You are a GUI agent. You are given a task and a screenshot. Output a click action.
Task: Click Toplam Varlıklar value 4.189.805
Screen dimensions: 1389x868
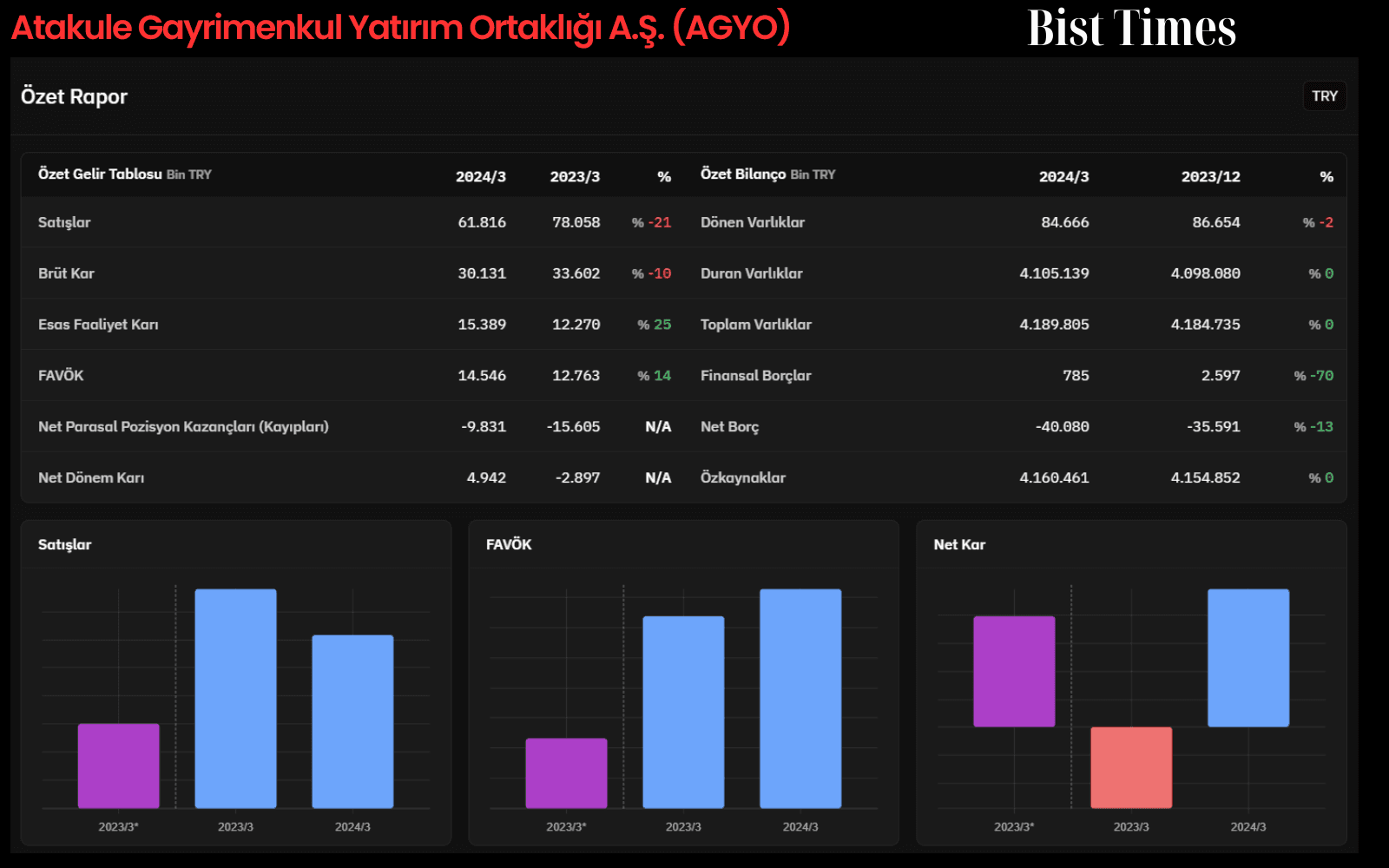(1054, 325)
